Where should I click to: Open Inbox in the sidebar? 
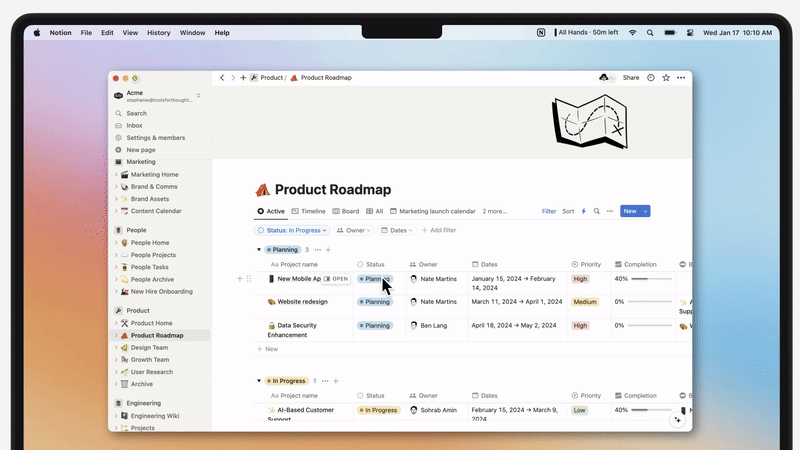click(134, 126)
